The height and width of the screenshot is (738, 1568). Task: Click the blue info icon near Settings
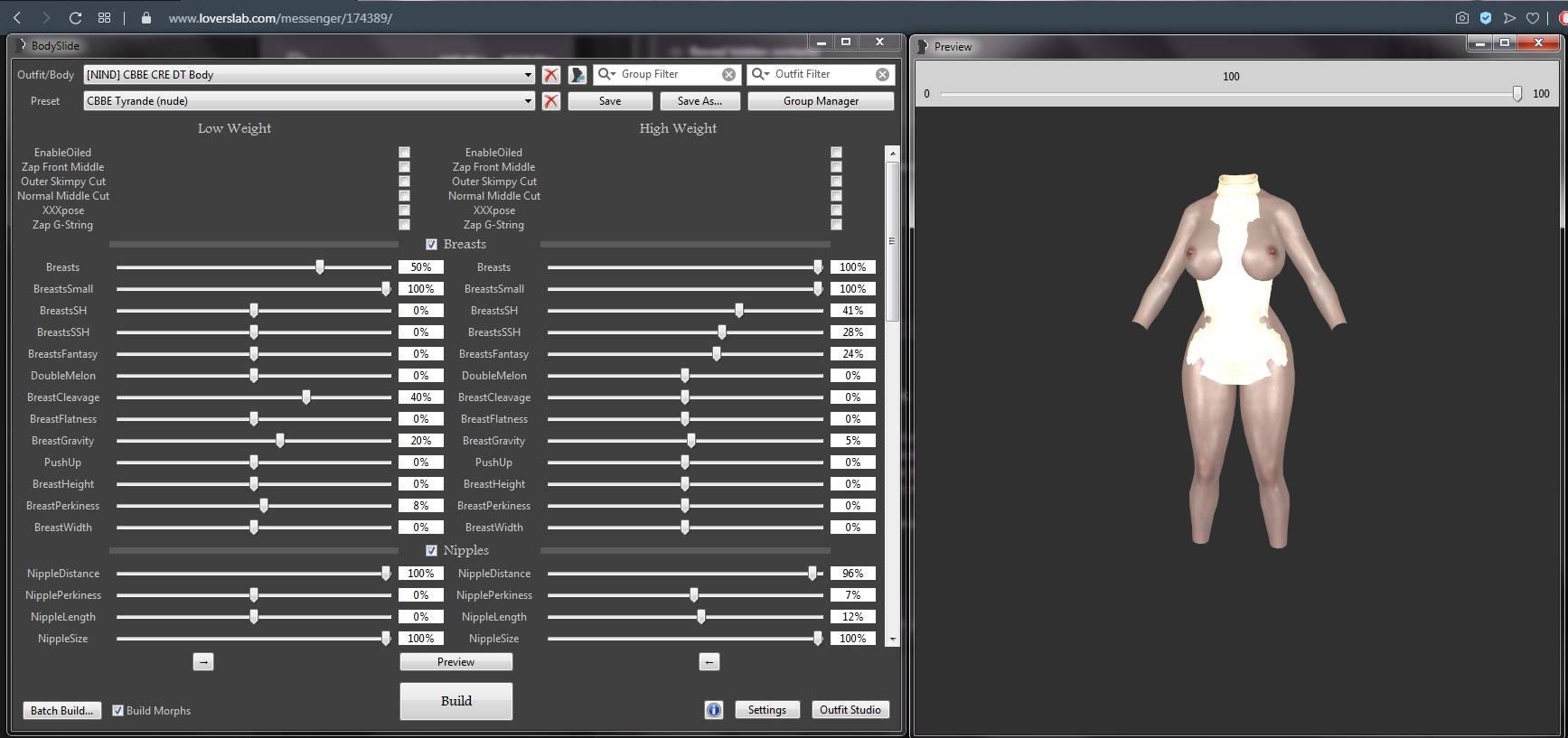714,710
